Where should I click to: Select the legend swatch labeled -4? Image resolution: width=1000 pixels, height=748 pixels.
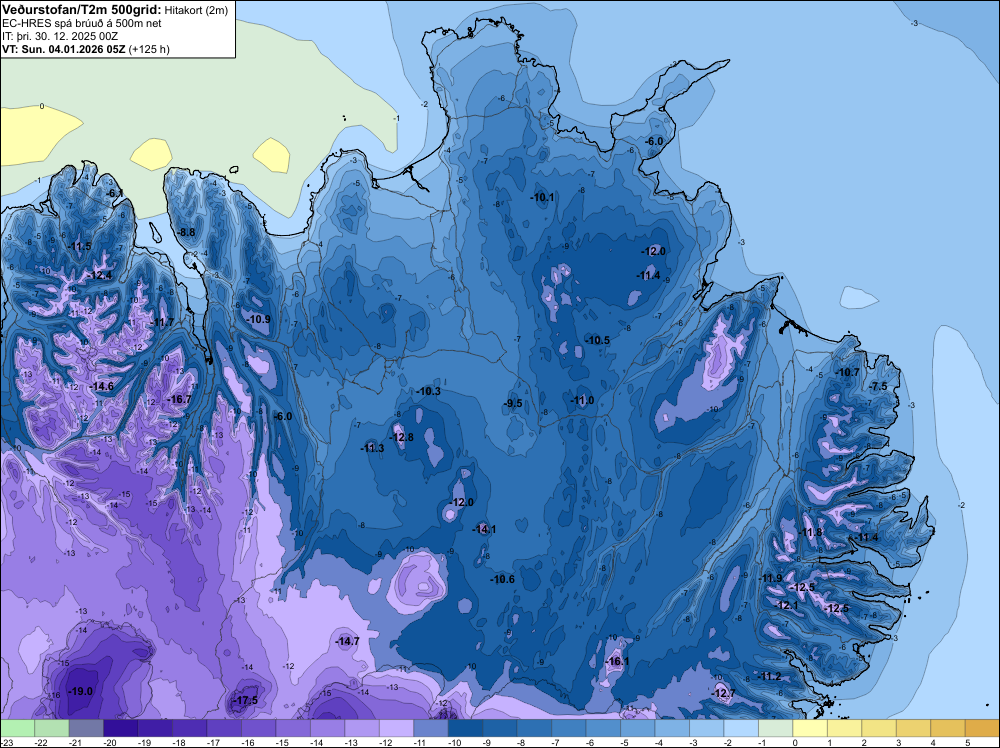point(672,728)
